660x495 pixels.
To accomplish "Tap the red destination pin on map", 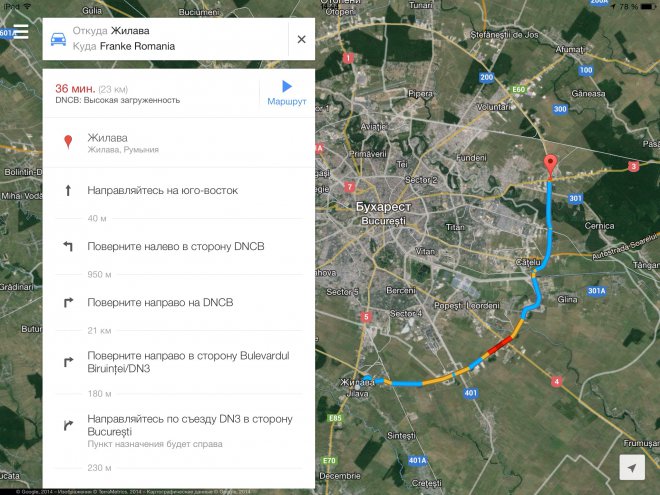I will 550,166.
